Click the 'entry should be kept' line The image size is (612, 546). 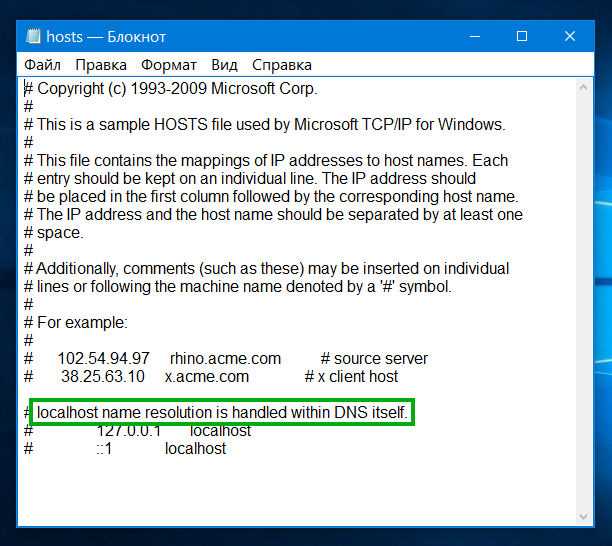click(x=250, y=178)
